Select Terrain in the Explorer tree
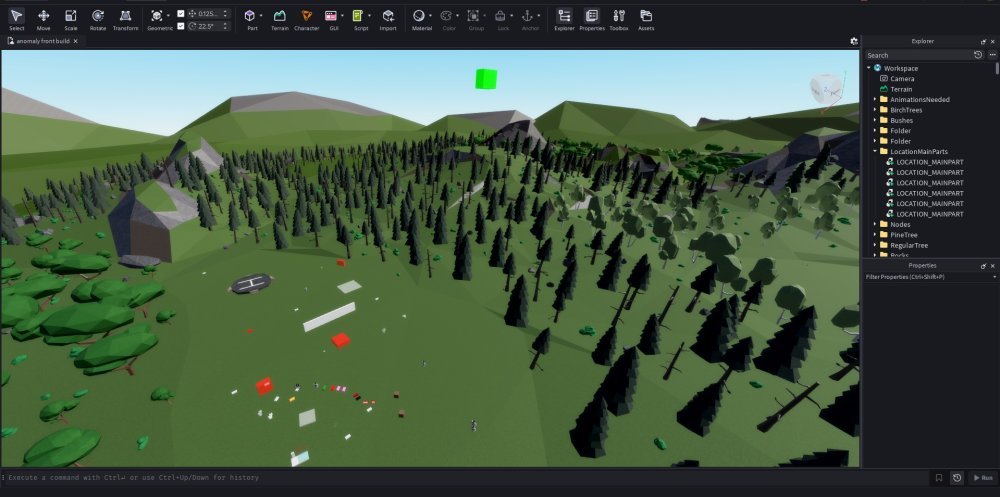Screen dimensions: 1000x497 click(901, 89)
